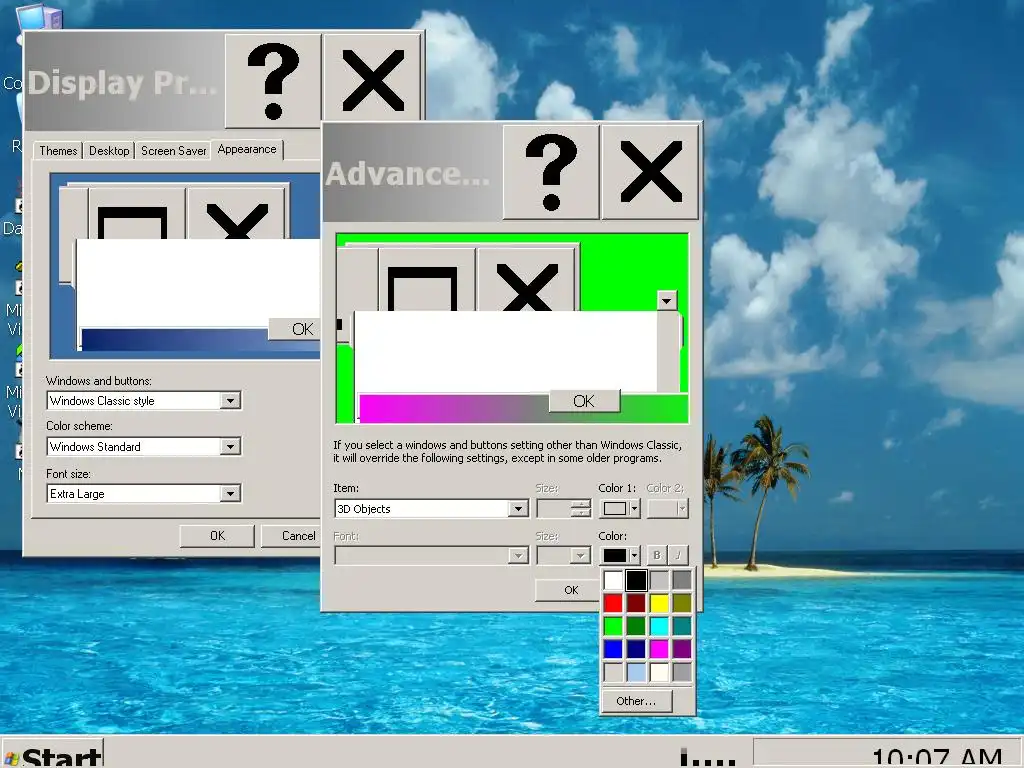Click the OK message box button in the green preview
This screenshot has width=1024, height=768.
click(x=584, y=401)
